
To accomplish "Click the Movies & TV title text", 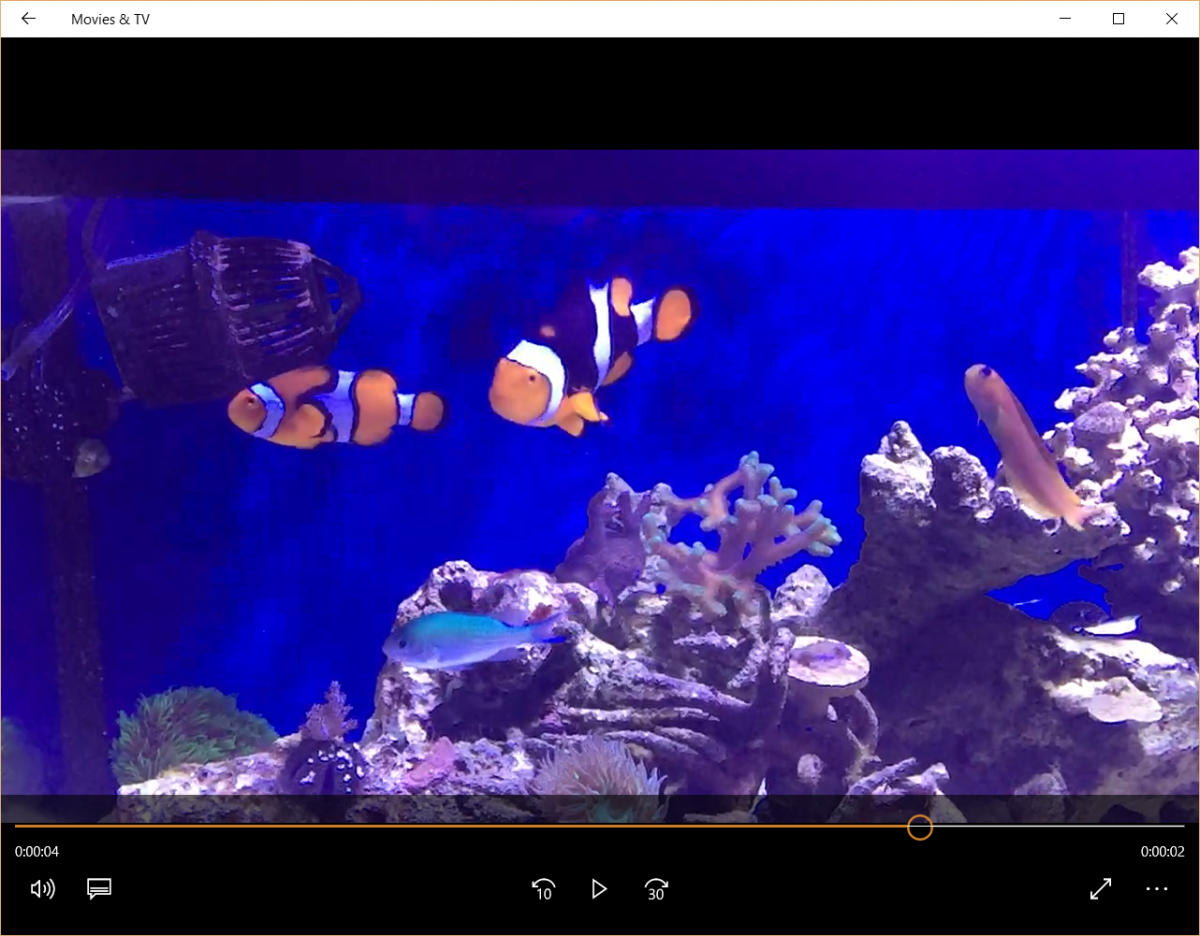I will 110,19.
